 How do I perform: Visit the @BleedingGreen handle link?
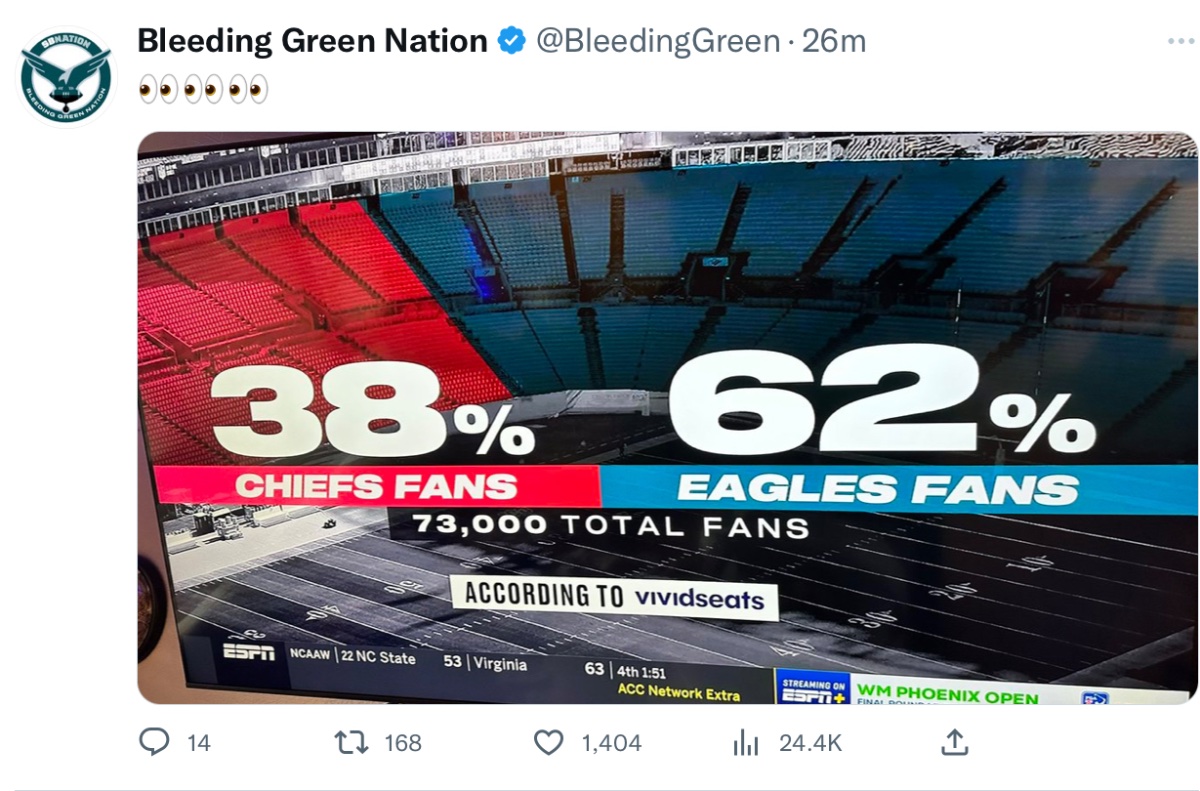pos(658,41)
